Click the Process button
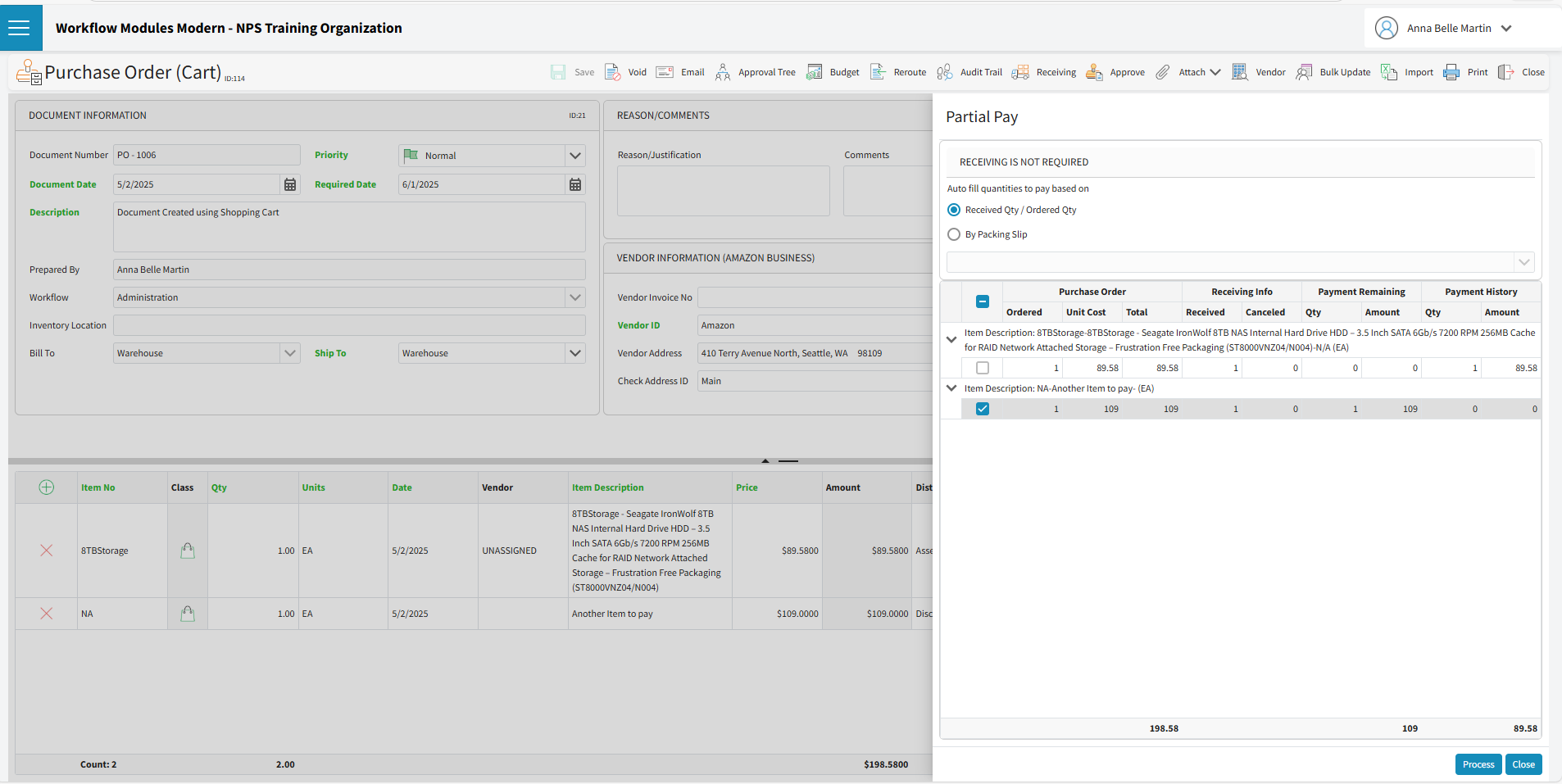 click(1478, 764)
